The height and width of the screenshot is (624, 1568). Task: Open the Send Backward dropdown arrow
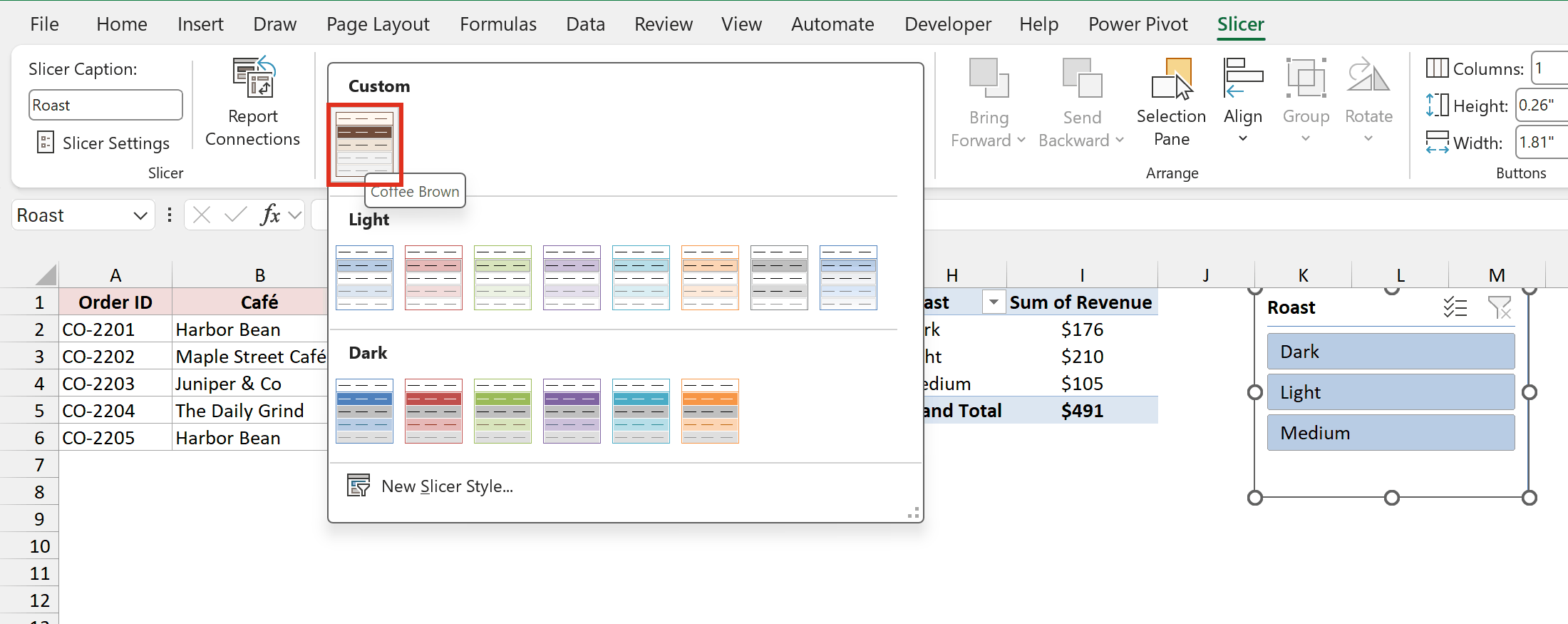pos(1120,140)
